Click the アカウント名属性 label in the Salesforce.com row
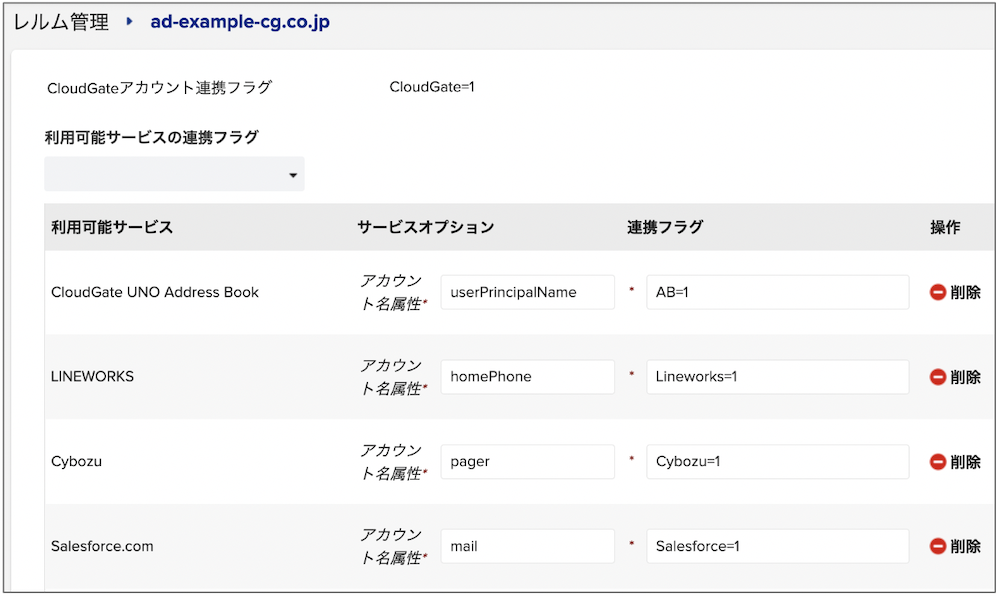 point(393,546)
